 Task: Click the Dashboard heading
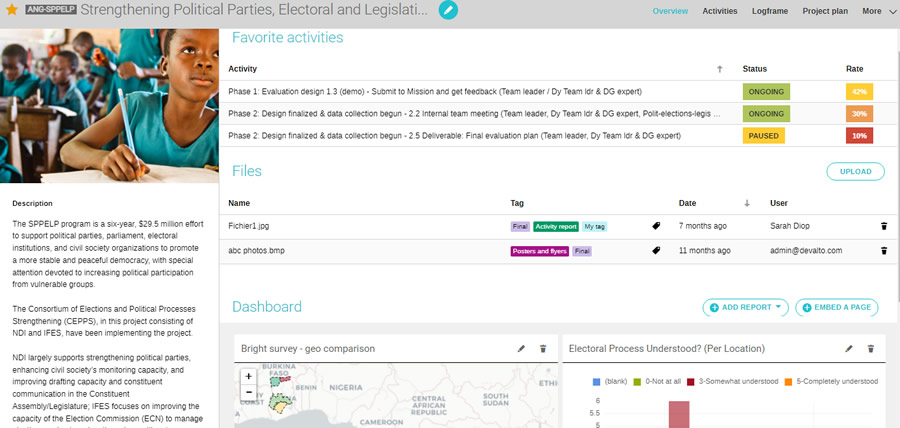[x=267, y=307]
